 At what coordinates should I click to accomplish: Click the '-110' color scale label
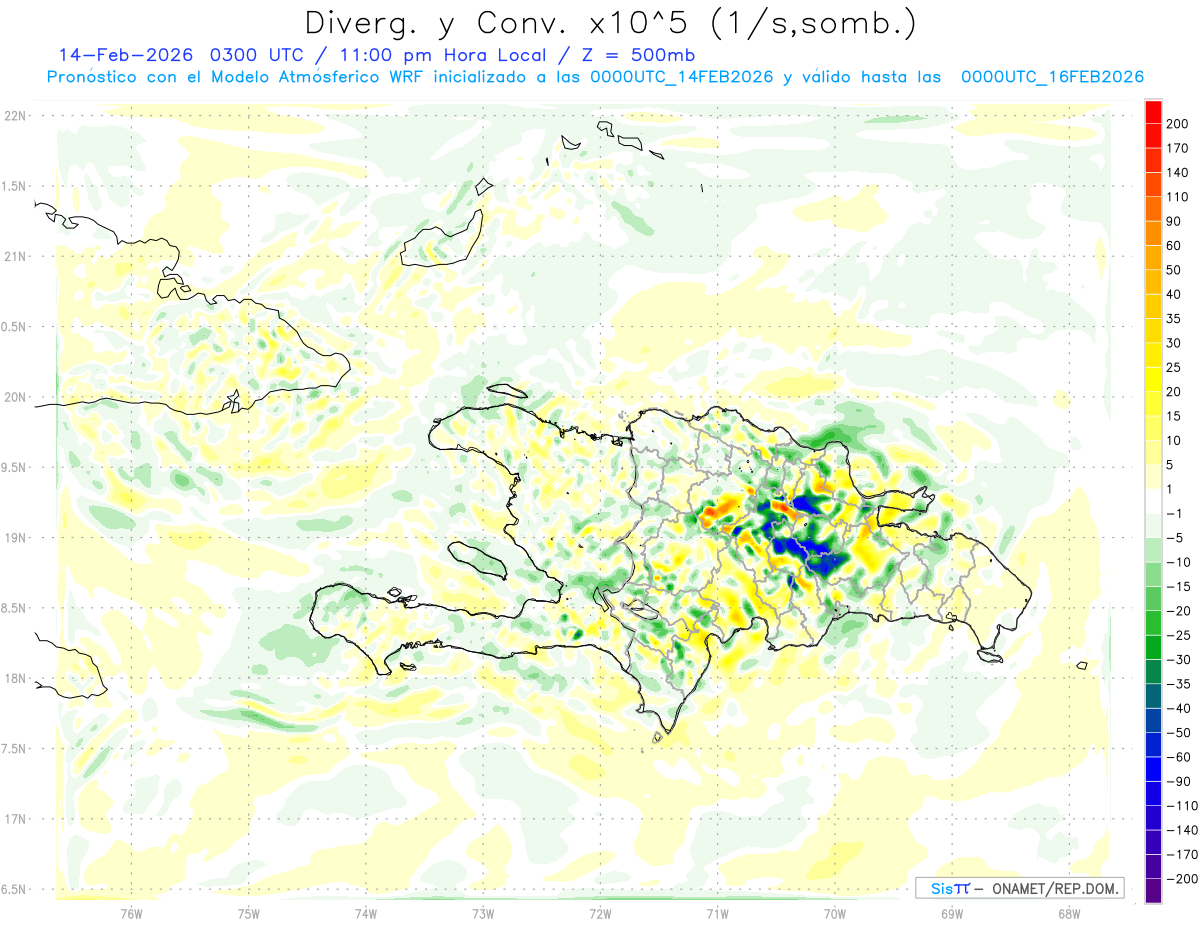[1181, 805]
